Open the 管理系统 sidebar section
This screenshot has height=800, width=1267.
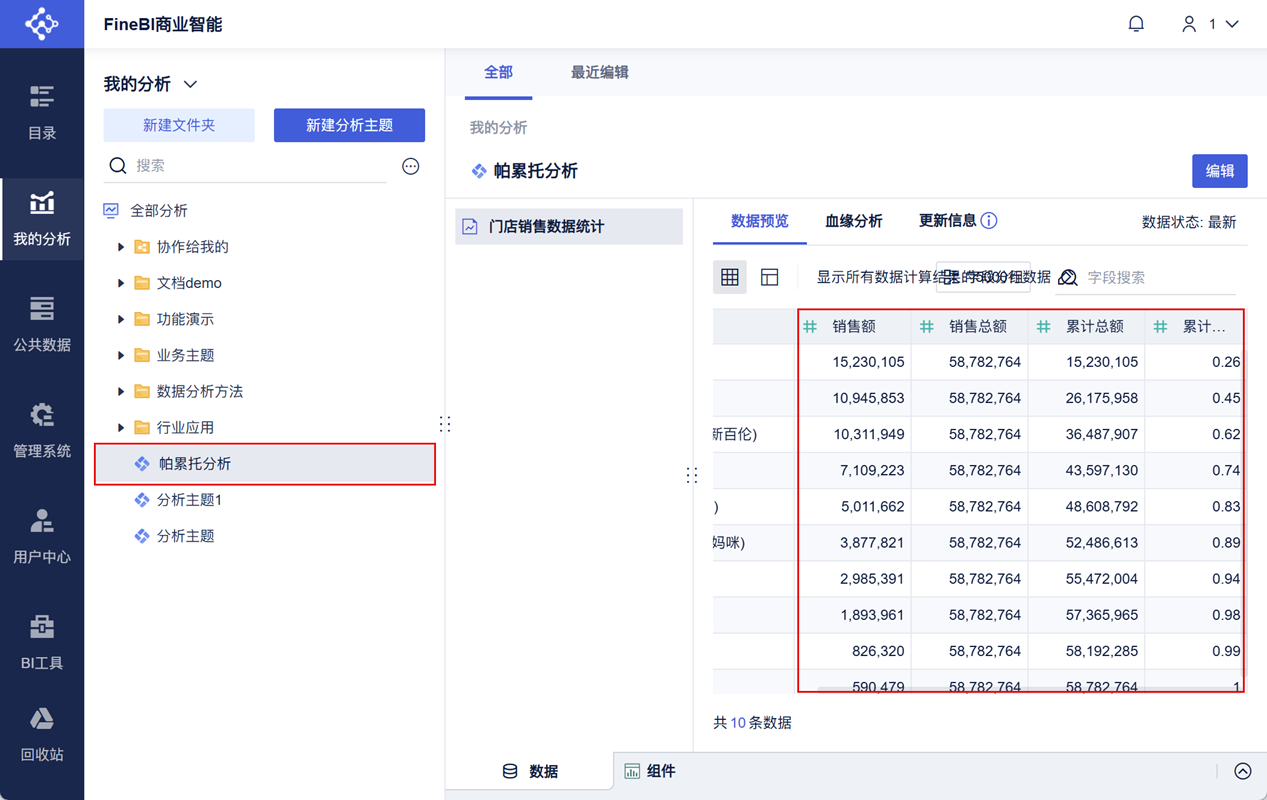click(x=42, y=422)
